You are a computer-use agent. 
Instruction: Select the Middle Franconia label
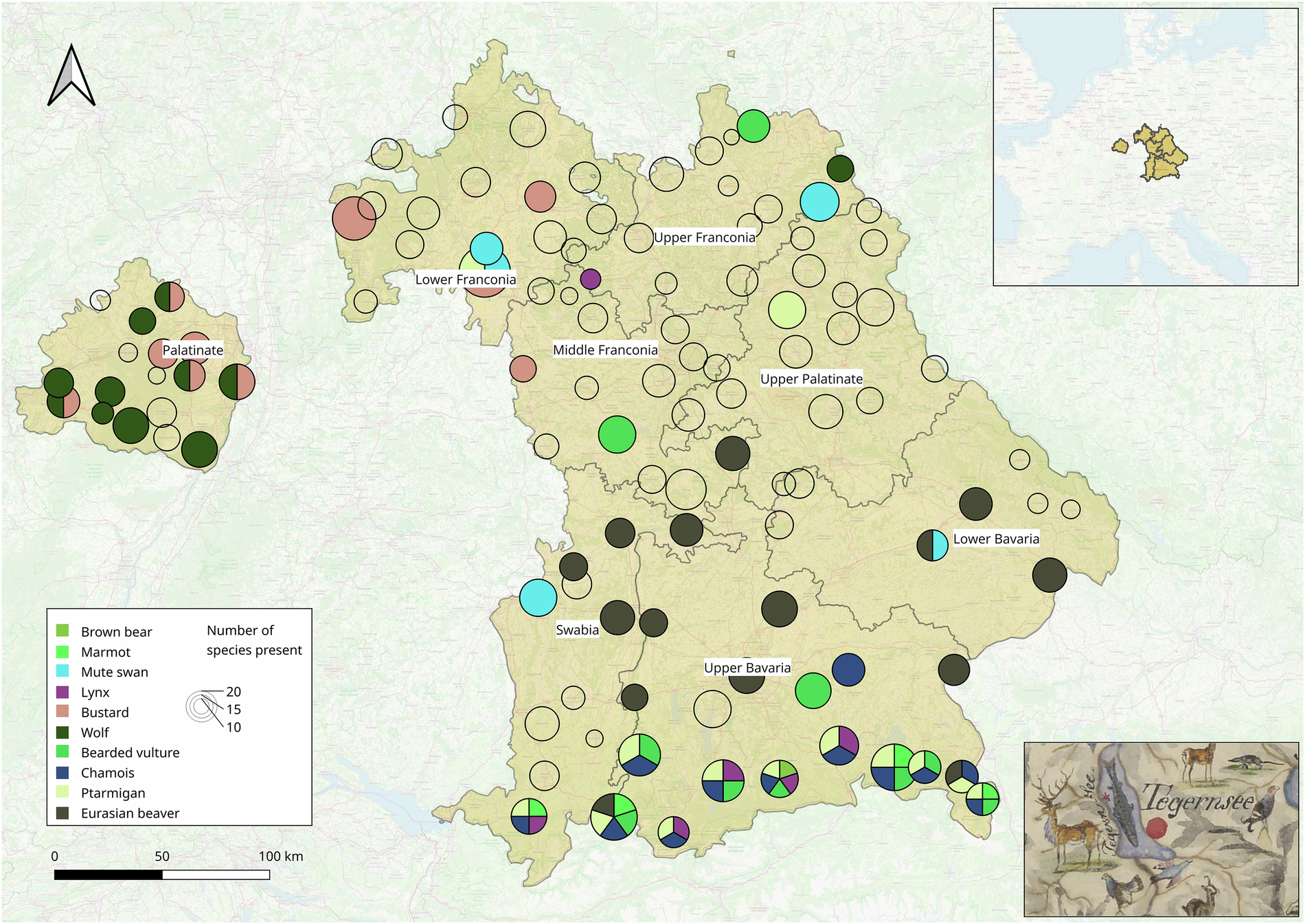605,350
